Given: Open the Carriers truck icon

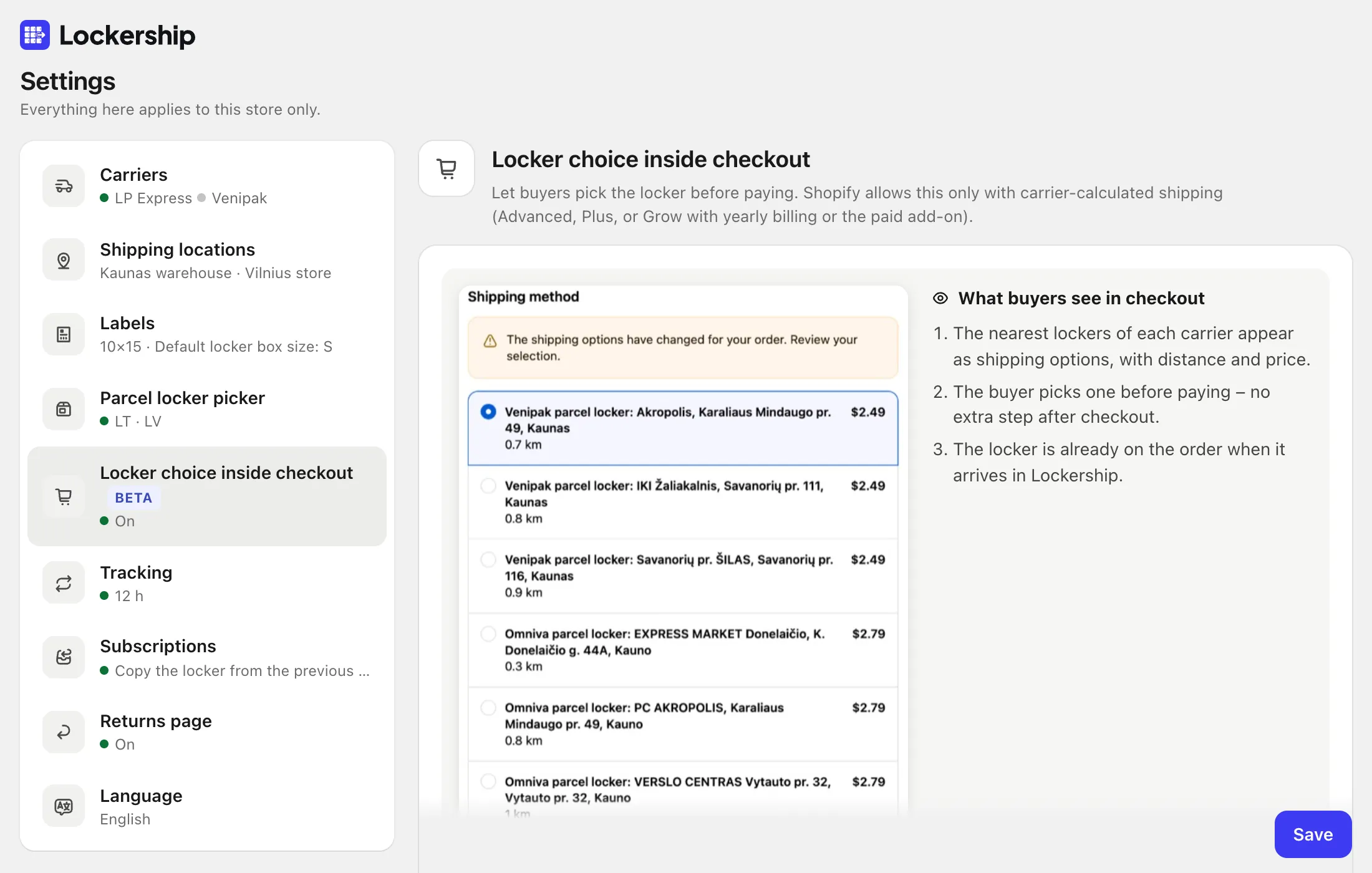Looking at the screenshot, I should pos(64,186).
